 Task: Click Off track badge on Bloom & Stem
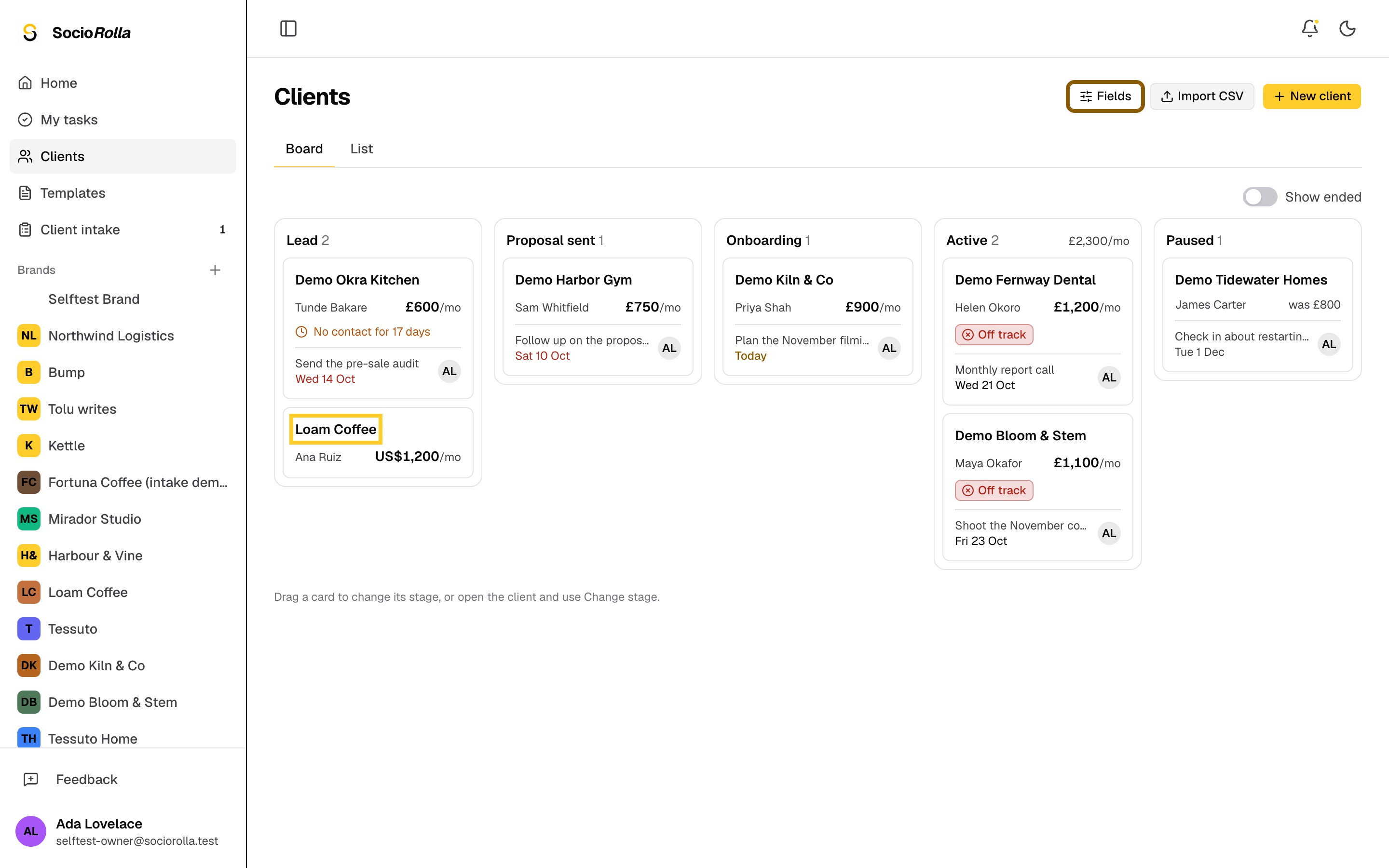(x=994, y=490)
